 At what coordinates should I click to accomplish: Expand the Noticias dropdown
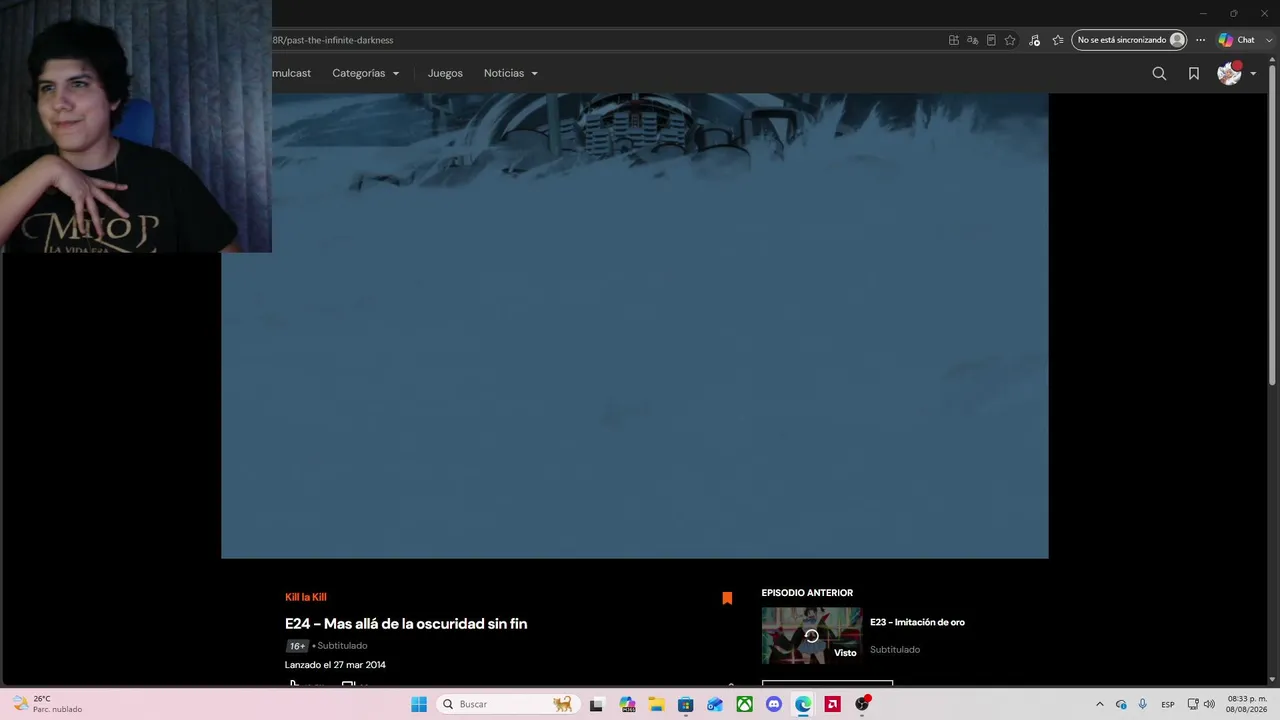(x=511, y=73)
